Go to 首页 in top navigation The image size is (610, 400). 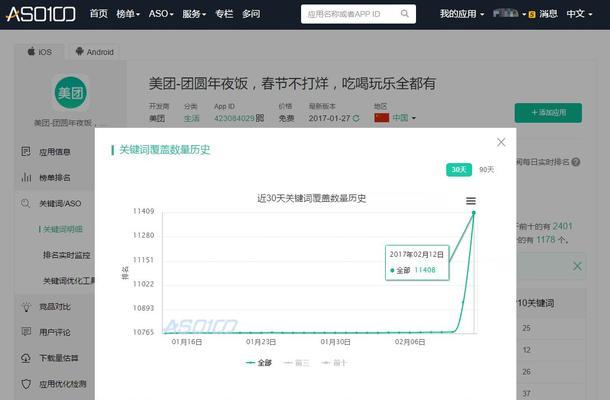[x=99, y=14]
